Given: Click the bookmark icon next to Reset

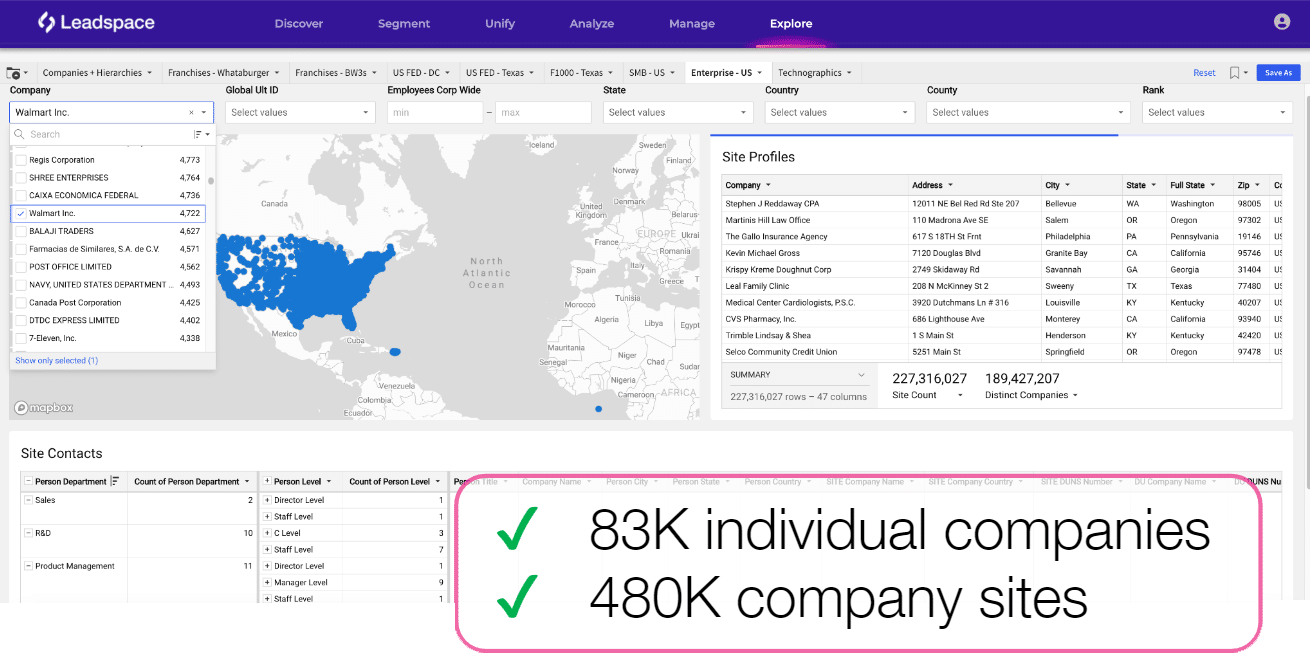Looking at the screenshot, I should pyautogui.click(x=1235, y=73).
